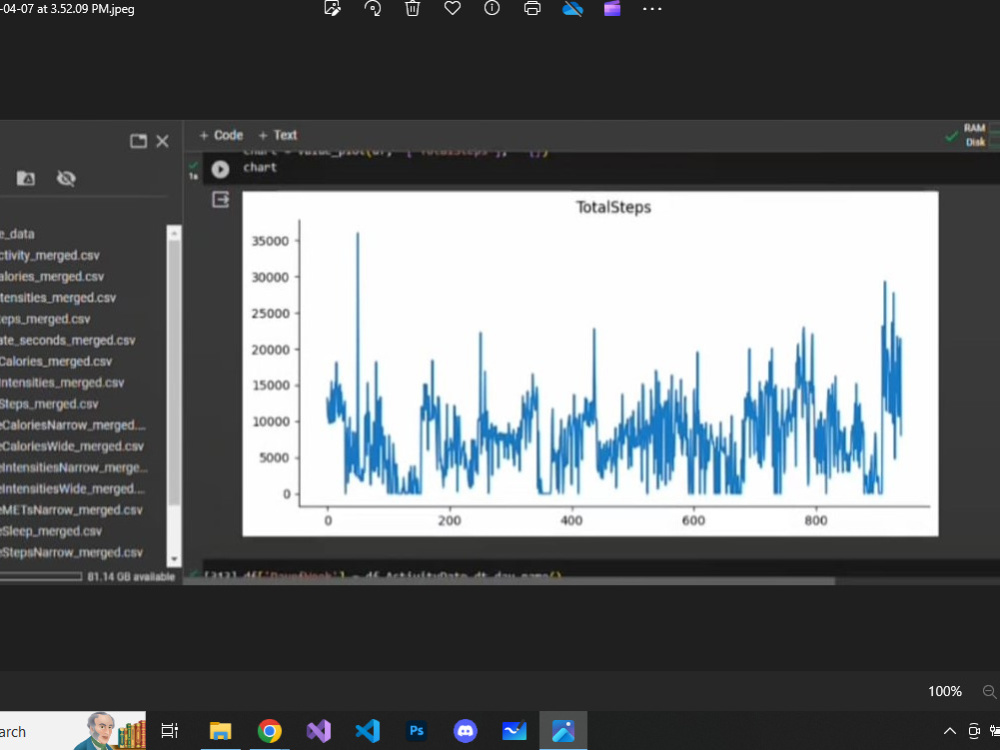Select the Intensities_merged.csv file
Viewport: 1000px width, 750px height.
tap(62, 383)
